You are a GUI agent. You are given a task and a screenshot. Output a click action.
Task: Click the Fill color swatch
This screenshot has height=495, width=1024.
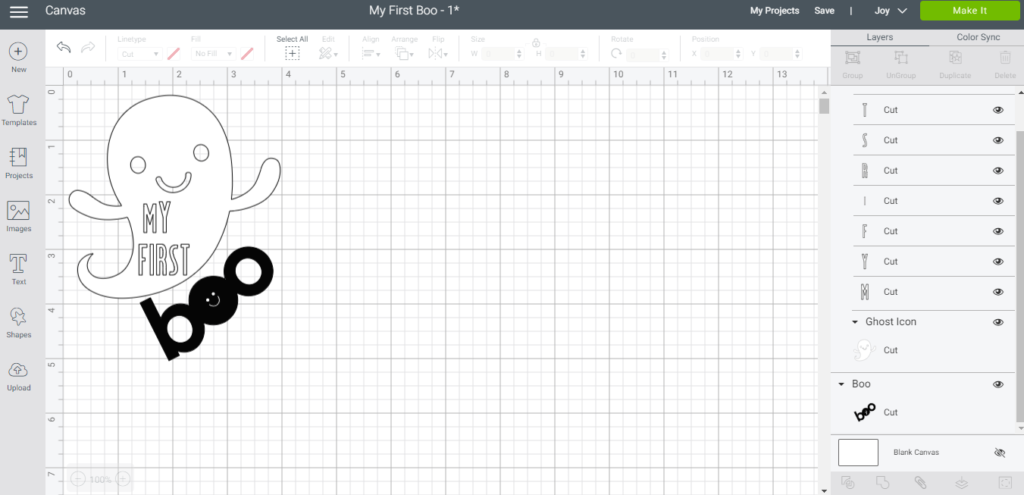pos(247,54)
